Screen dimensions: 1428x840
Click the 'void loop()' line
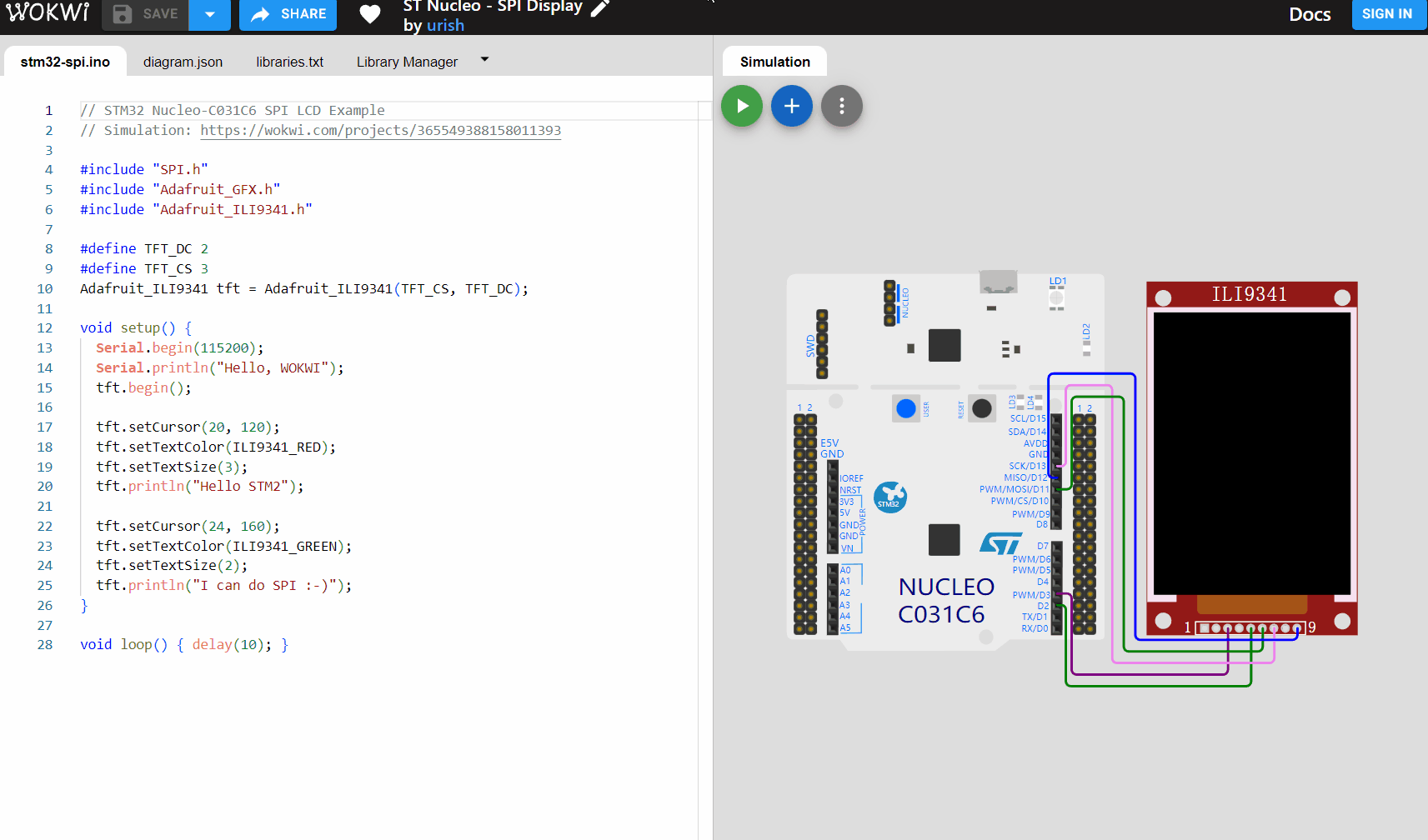[184, 645]
